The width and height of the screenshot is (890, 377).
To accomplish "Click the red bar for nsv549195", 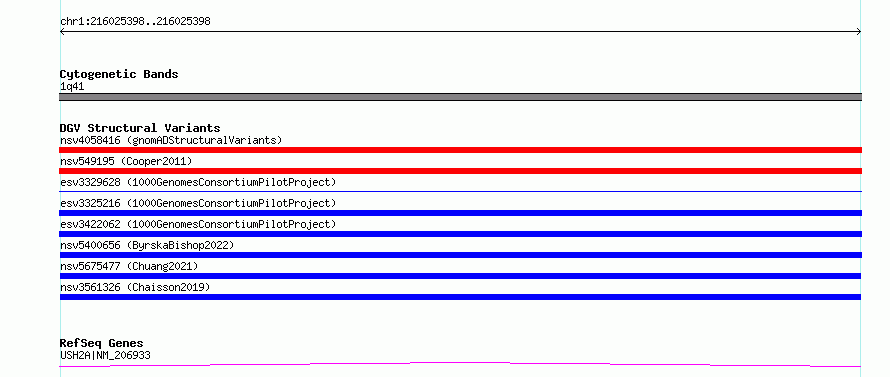I will pyautogui.click(x=460, y=171).
